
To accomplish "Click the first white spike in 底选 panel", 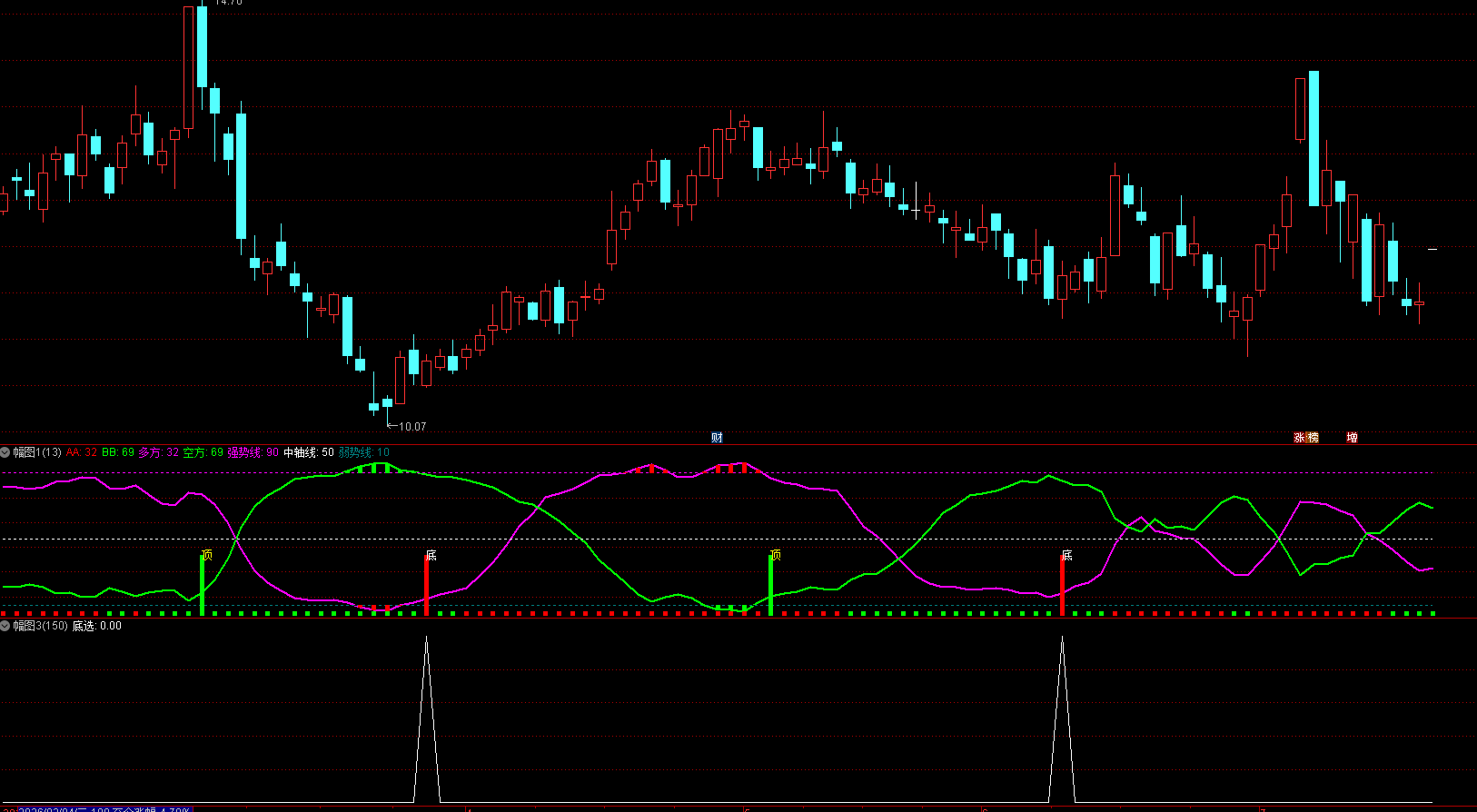I will coord(426,719).
